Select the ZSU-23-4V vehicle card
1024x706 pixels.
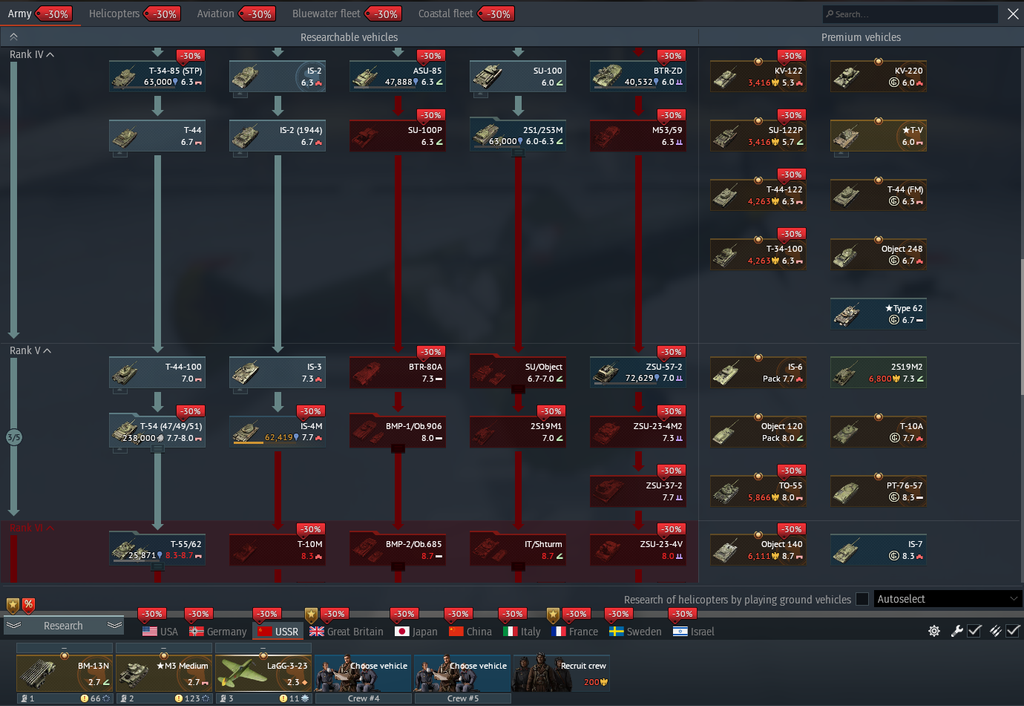click(x=638, y=549)
